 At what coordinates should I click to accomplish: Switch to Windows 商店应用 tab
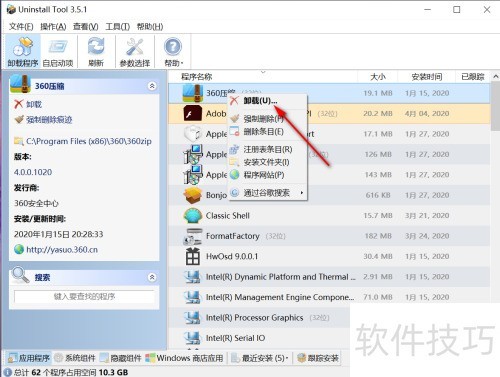point(184,358)
